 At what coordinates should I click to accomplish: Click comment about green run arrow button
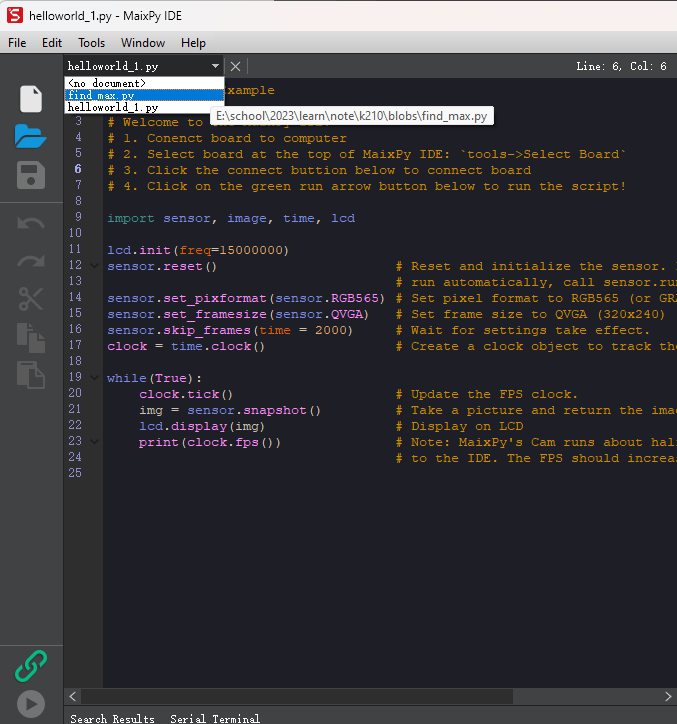(367, 187)
